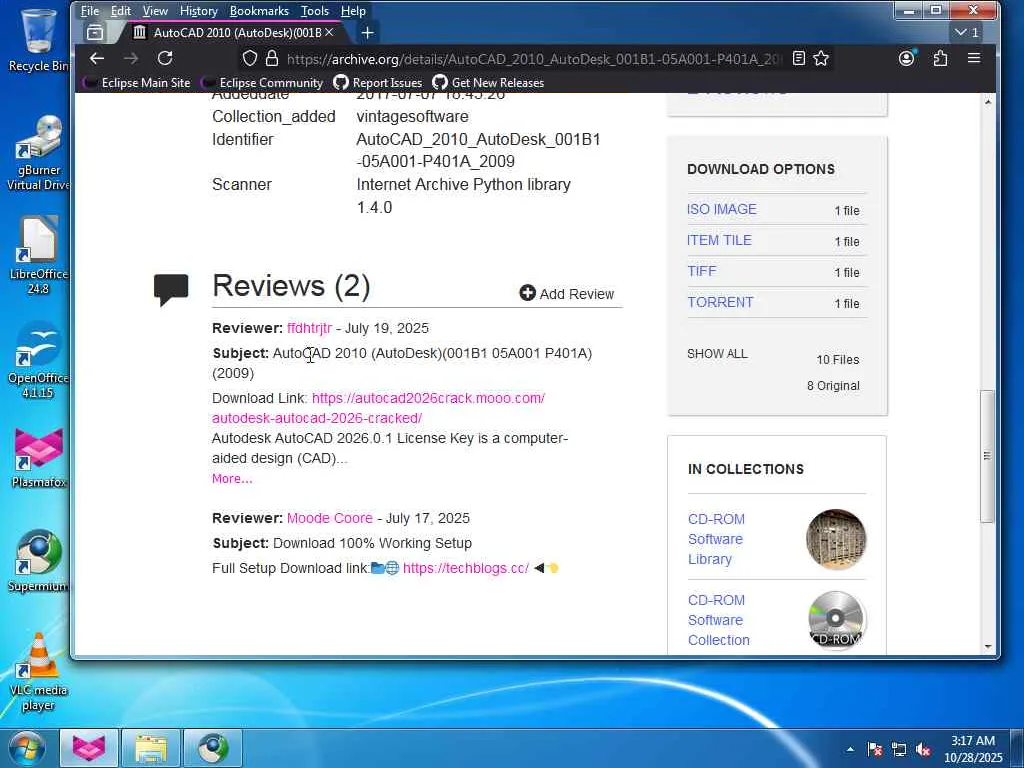This screenshot has width=1024, height=768.
Task: Reload the archive.org page
Action: 165,59
